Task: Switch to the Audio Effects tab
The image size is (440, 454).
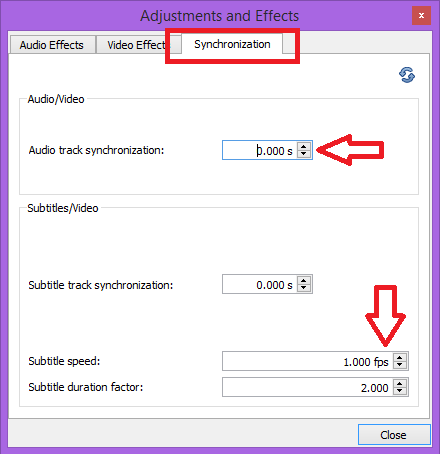Action: point(52,45)
